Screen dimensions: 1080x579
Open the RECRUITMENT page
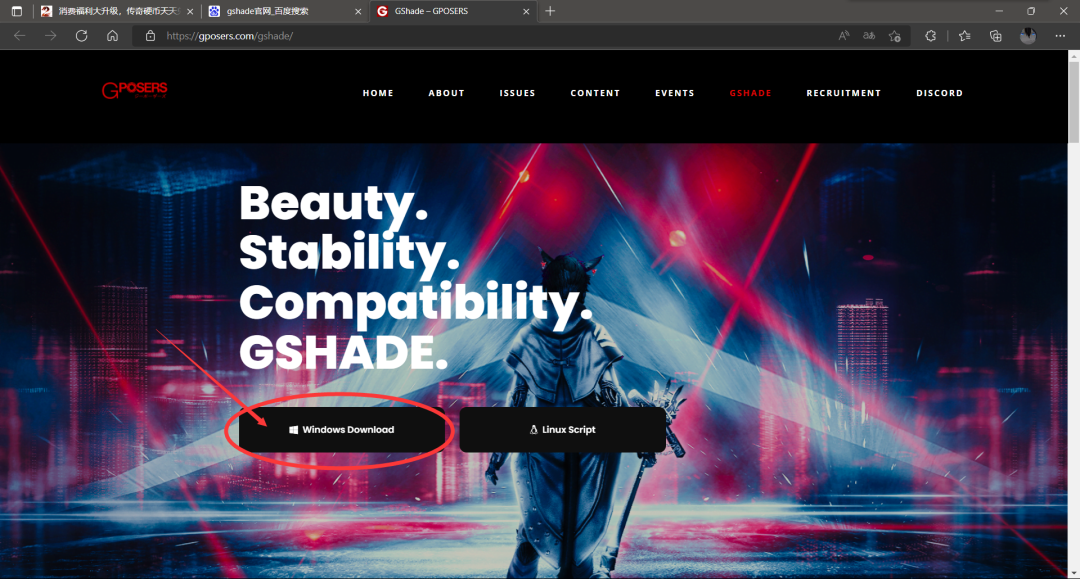[844, 93]
